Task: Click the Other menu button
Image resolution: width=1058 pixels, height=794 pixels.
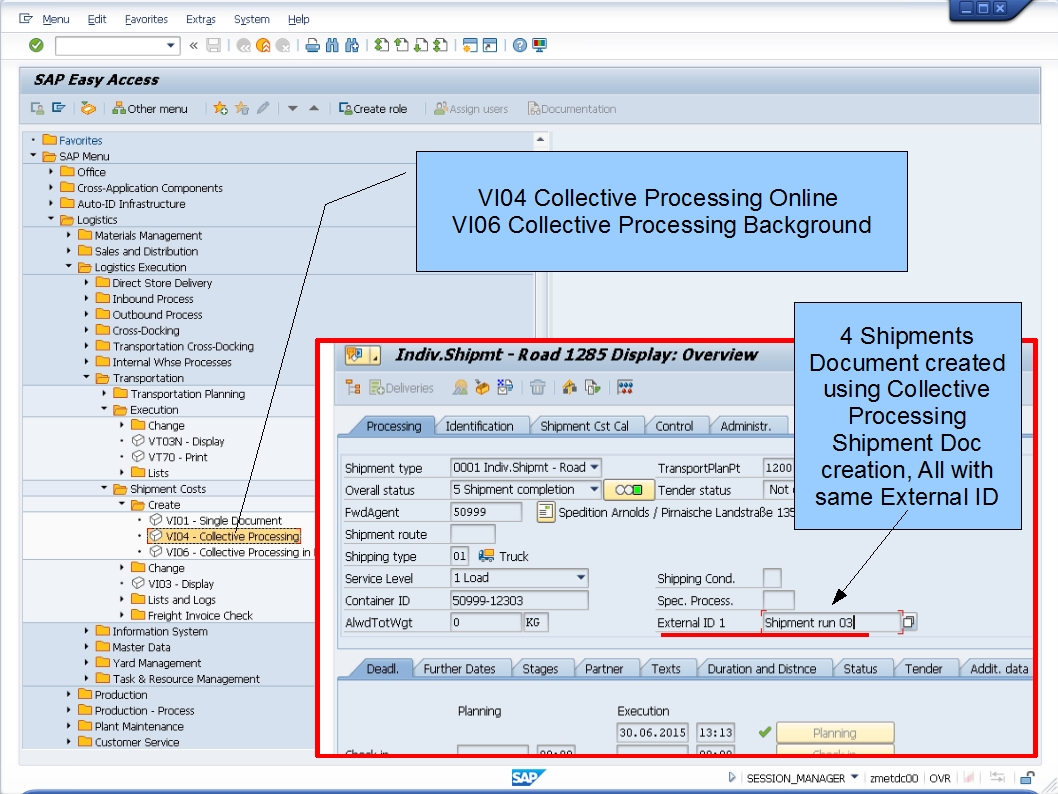Action: [150, 109]
